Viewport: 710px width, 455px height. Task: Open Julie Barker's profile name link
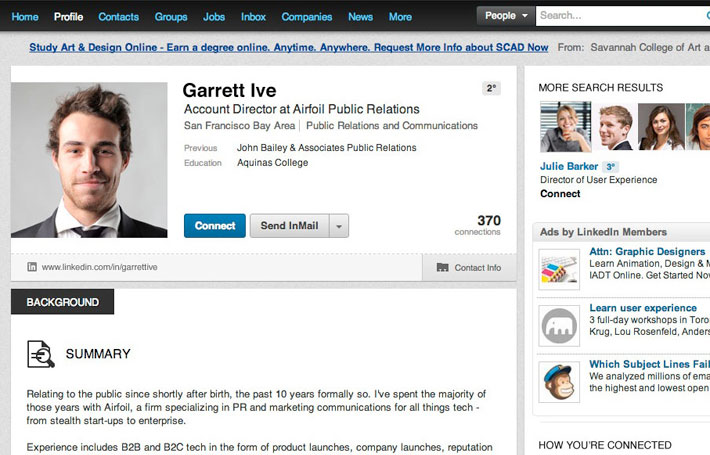coord(569,166)
